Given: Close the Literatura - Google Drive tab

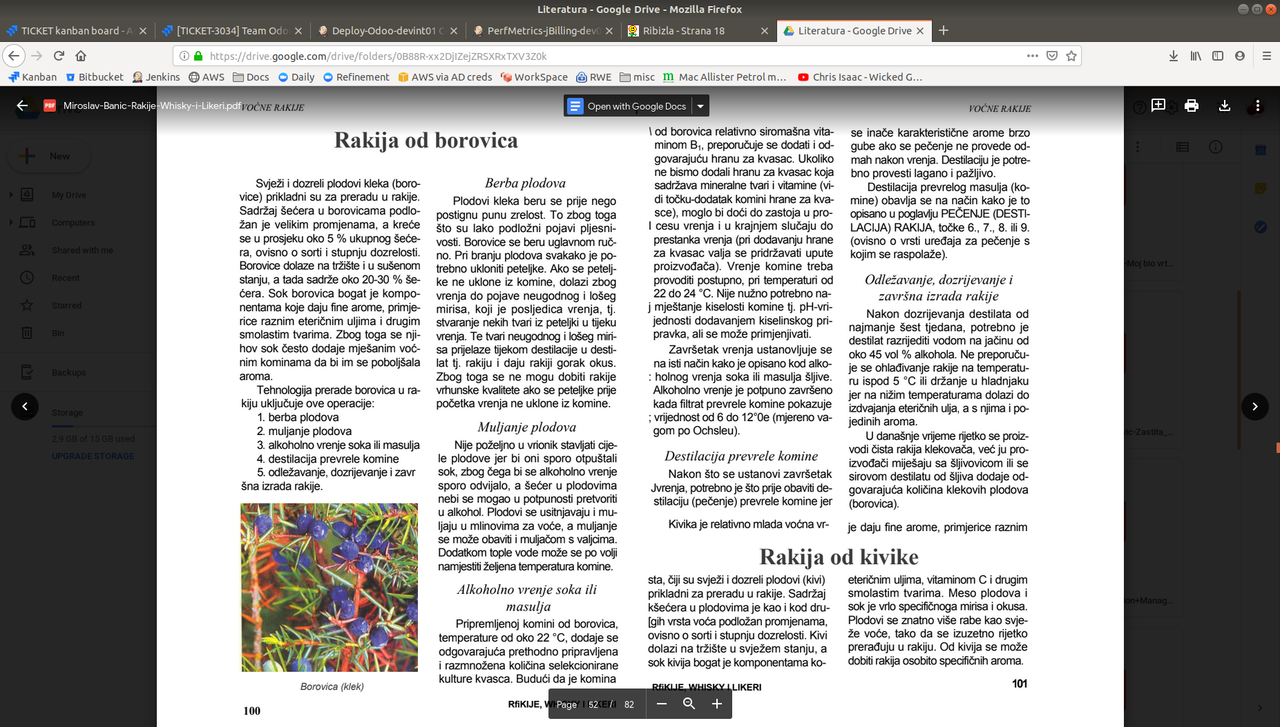Looking at the screenshot, I should tap(921, 30).
